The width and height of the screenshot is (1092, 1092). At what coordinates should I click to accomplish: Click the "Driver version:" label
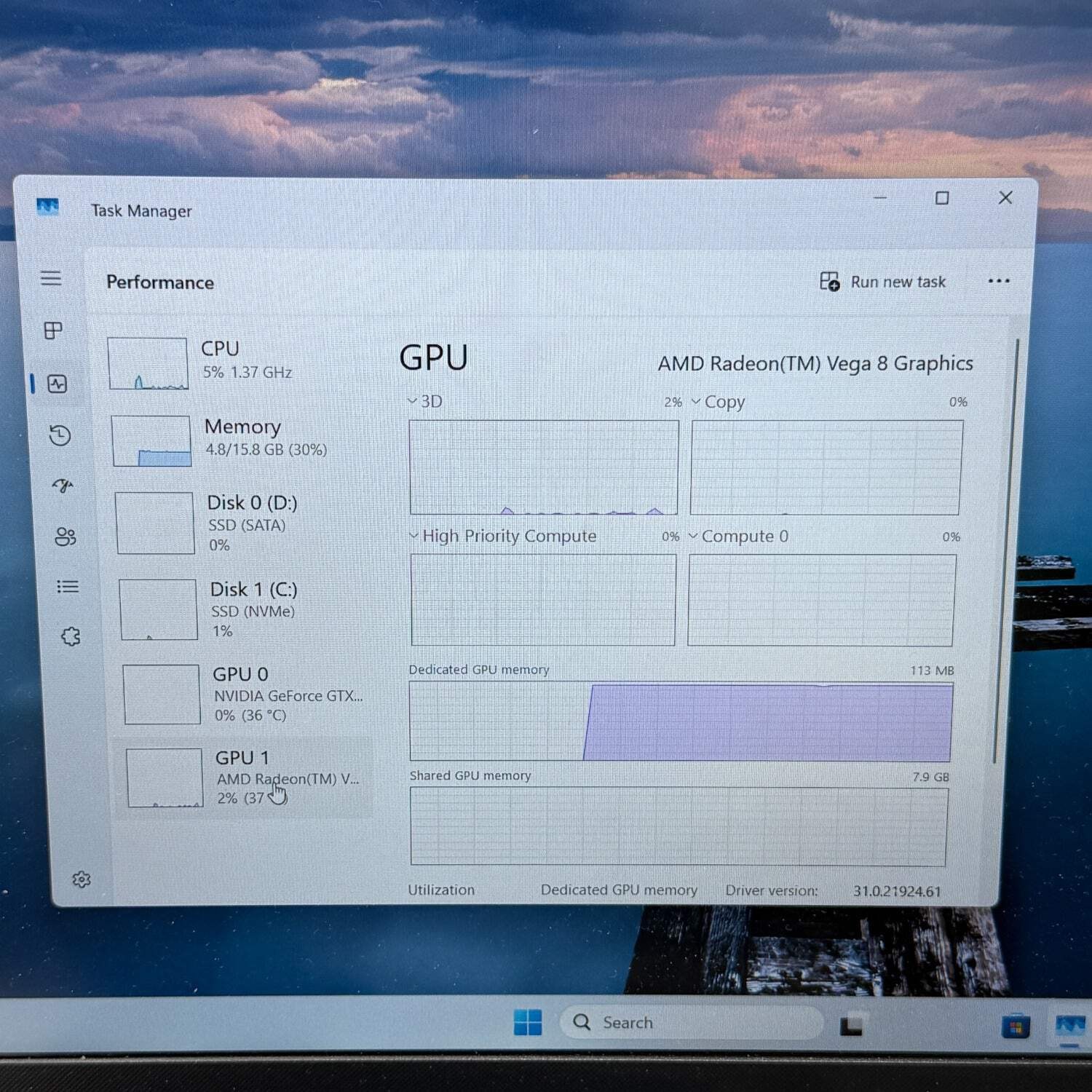tap(772, 890)
